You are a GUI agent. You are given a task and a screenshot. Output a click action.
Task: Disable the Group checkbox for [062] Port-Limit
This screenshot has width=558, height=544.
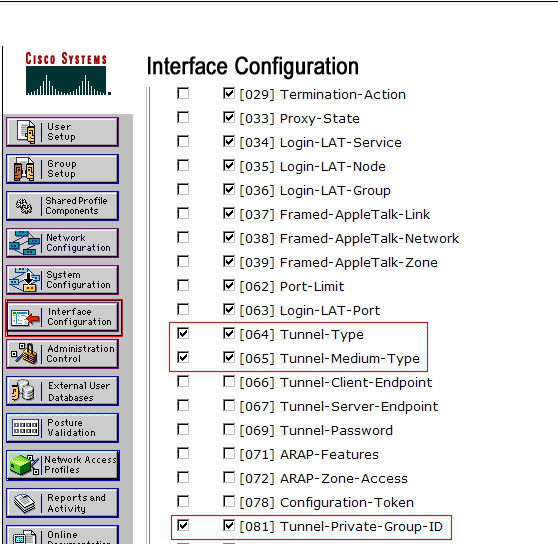[229, 285]
